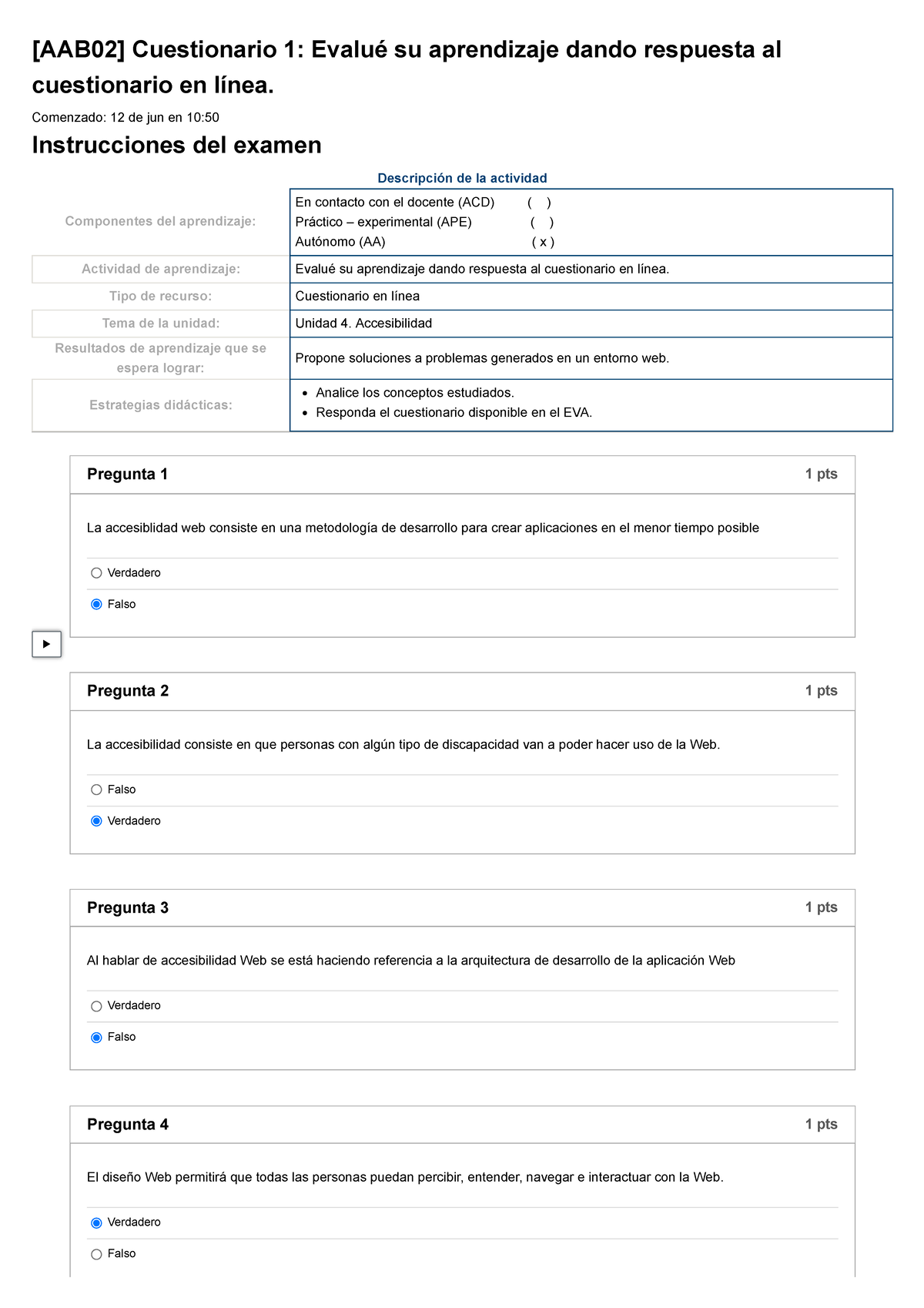Click the Pregunta 3 header
The image size is (924, 1308).
pos(129,907)
